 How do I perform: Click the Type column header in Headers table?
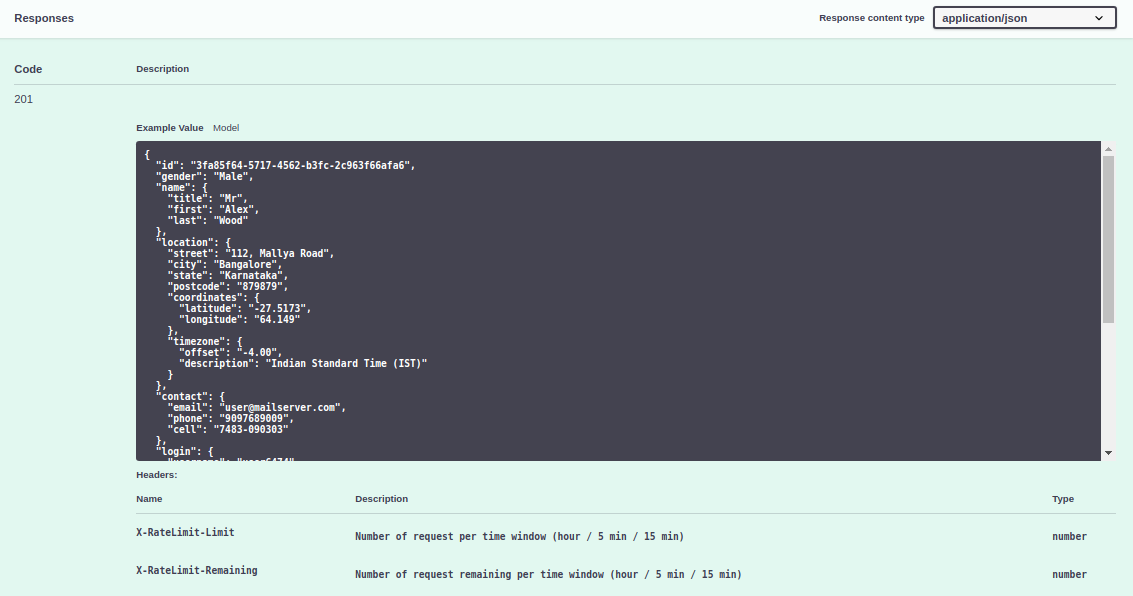pyautogui.click(x=1062, y=499)
